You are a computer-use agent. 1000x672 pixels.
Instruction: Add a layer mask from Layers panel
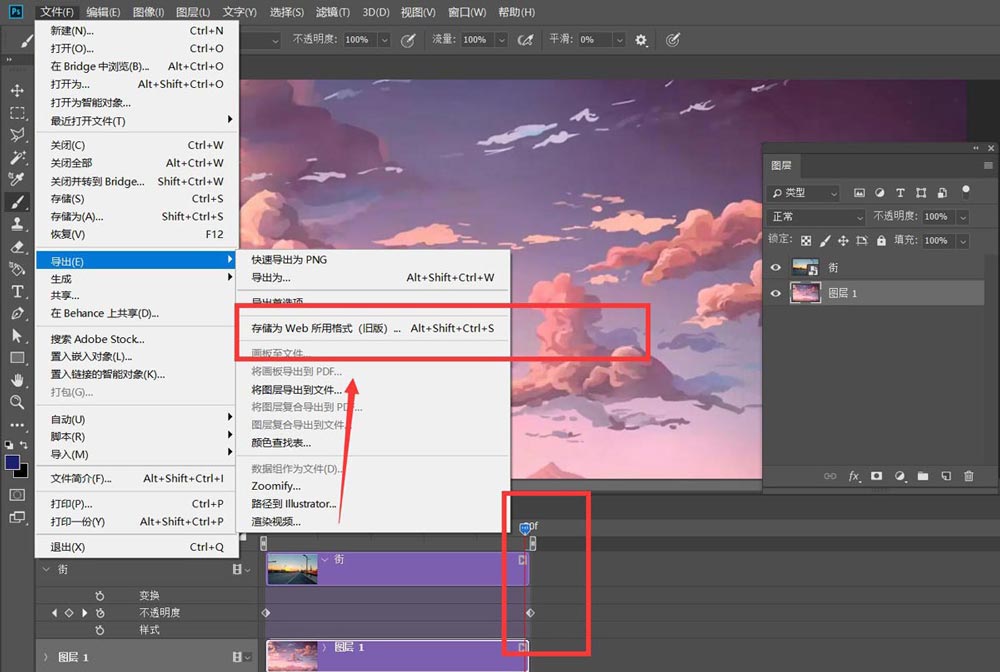click(876, 476)
